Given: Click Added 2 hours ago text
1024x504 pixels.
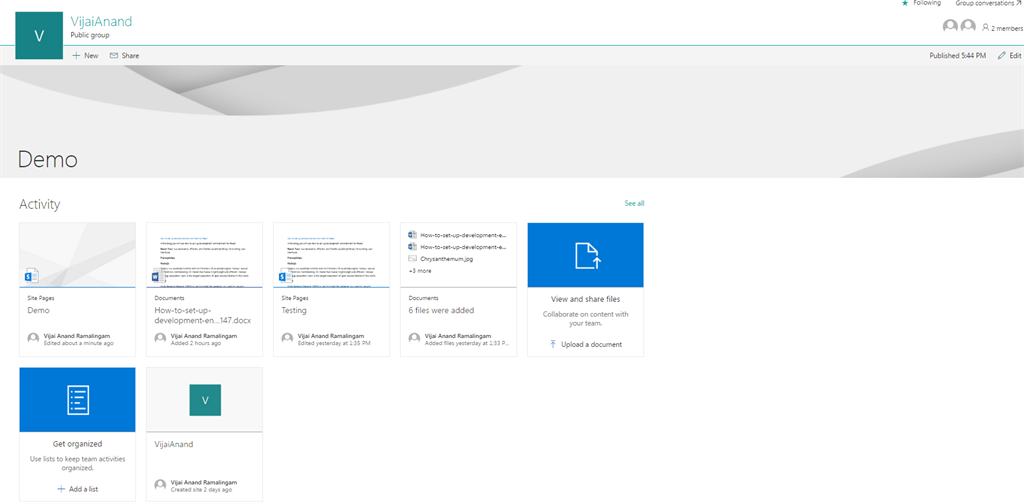Looking at the screenshot, I should click(x=195, y=343).
